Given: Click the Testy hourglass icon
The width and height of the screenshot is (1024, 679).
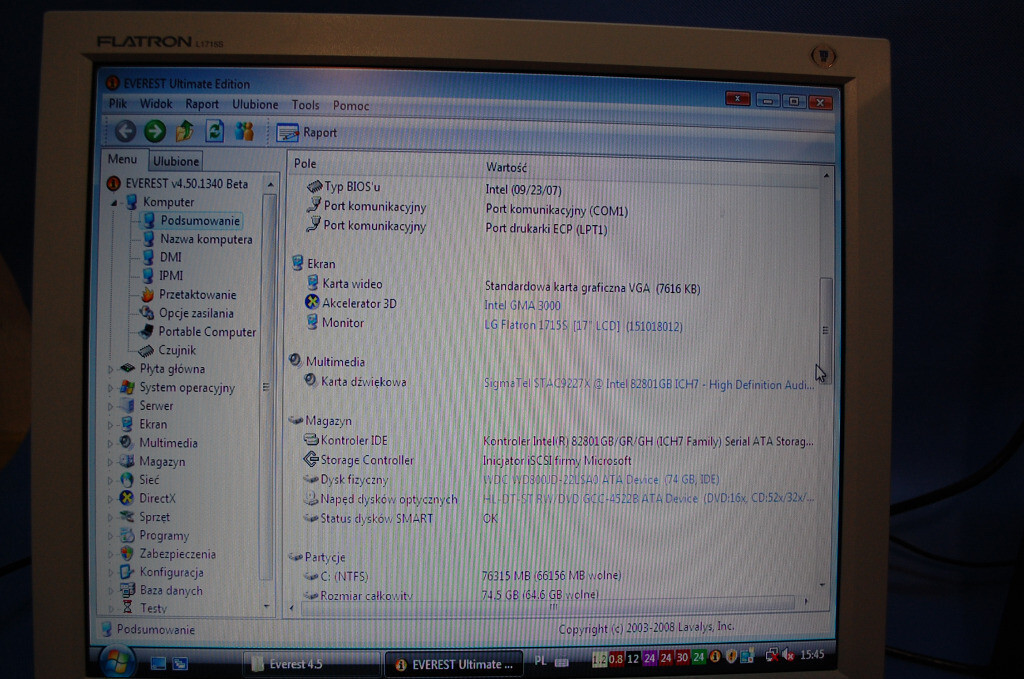Looking at the screenshot, I should point(127,608).
